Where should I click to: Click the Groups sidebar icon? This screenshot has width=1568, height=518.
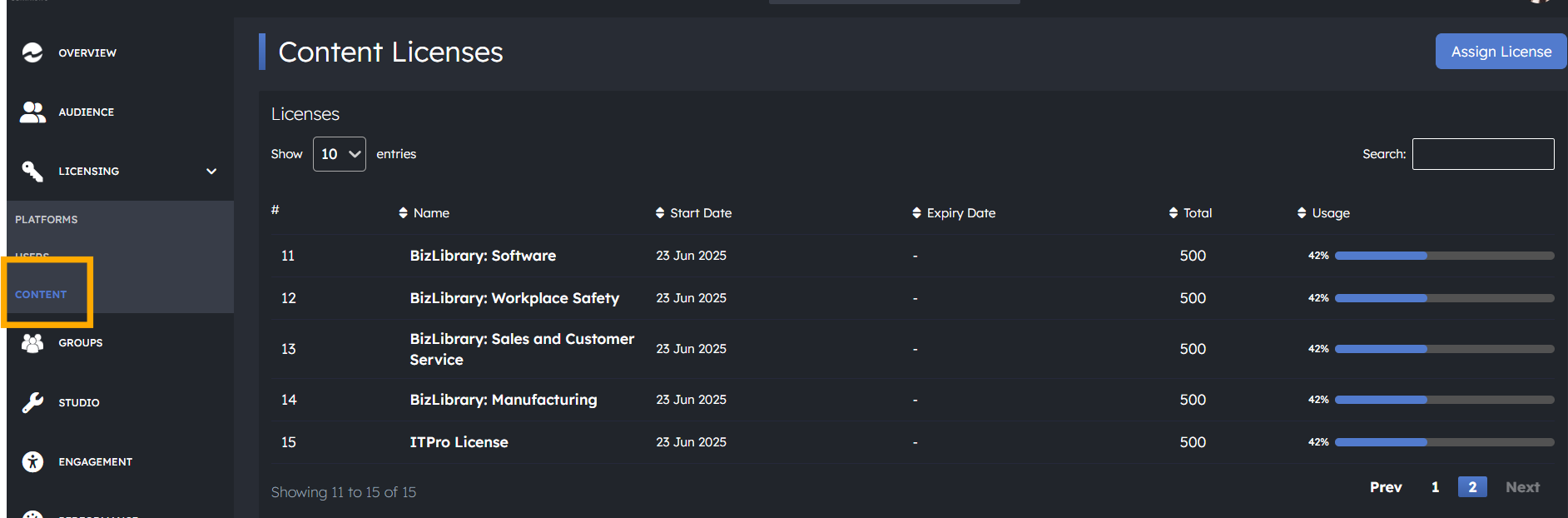click(32, 342)
